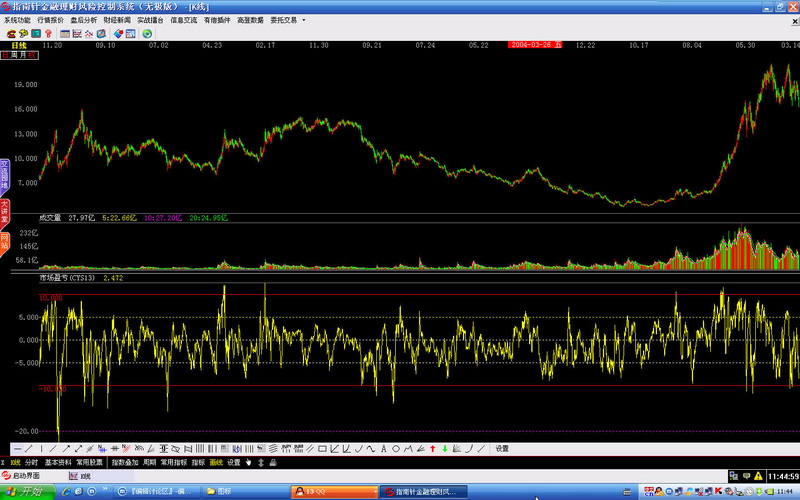
Task: Click the green globe refresh toolbar icon
Action: click(x=147, y=33)
